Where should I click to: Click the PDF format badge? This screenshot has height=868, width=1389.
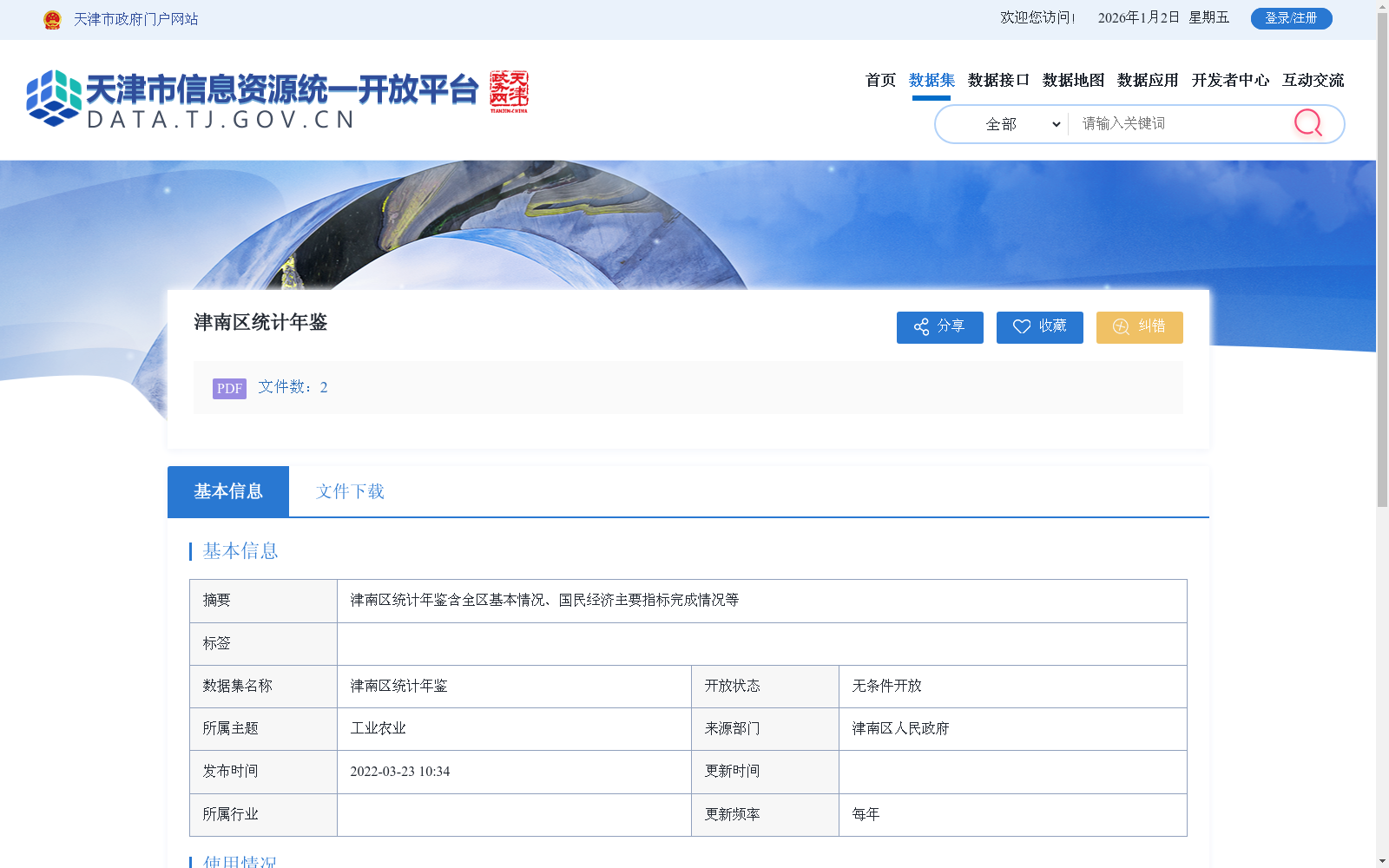click(228, 388)
